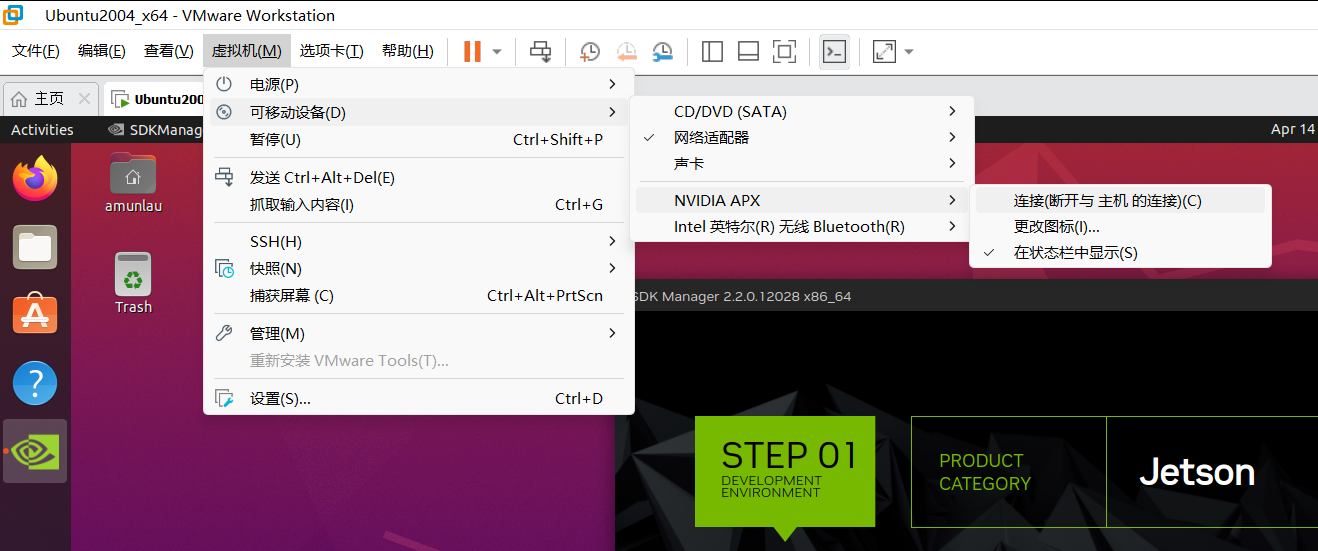Image resolution: width=1318 pixels, height=551 pixels.
Task: Open the 文件(F) menu
Action: click(x=36, y=51)
